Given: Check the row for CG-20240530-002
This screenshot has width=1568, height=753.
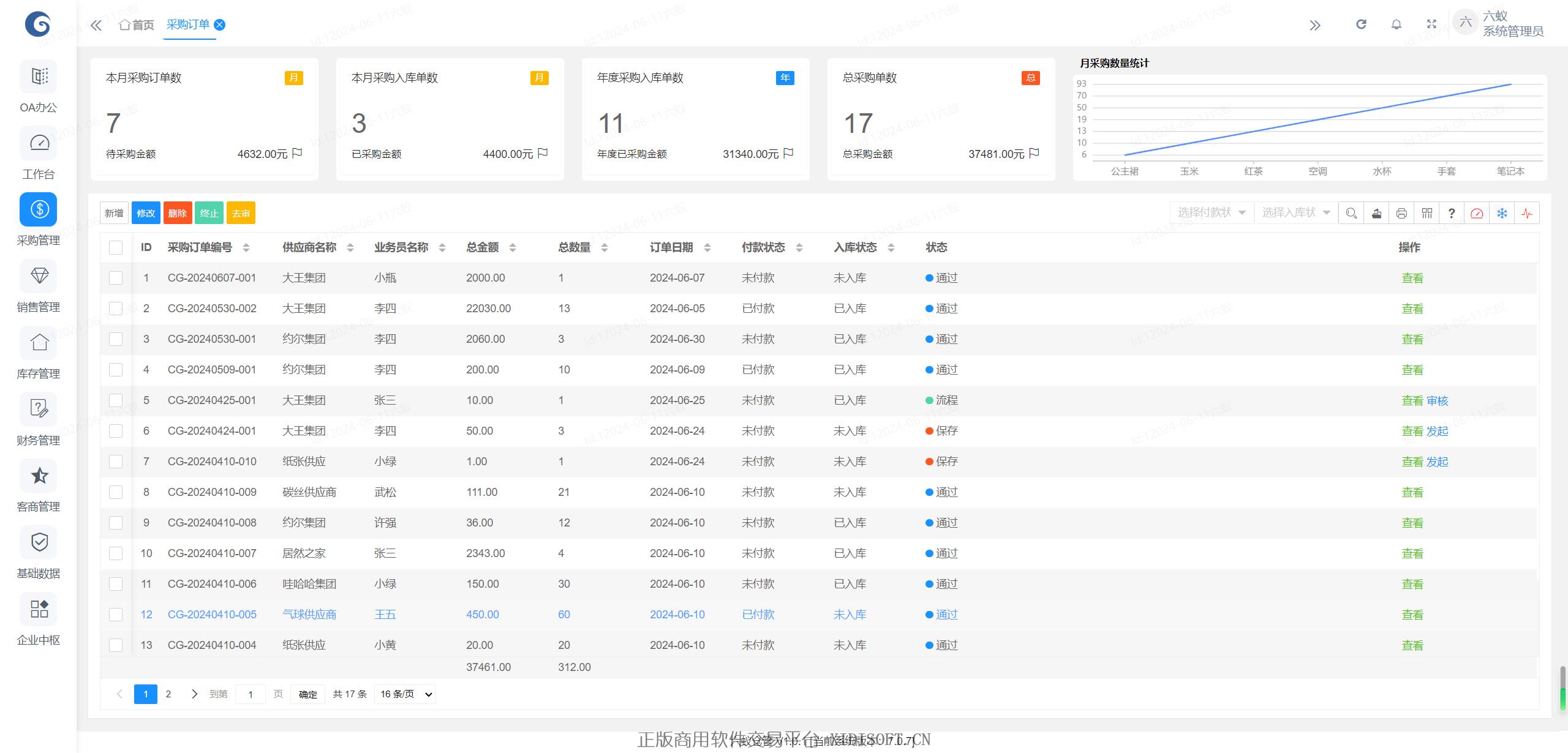Looking at the screenshot, I should [116, 309].
